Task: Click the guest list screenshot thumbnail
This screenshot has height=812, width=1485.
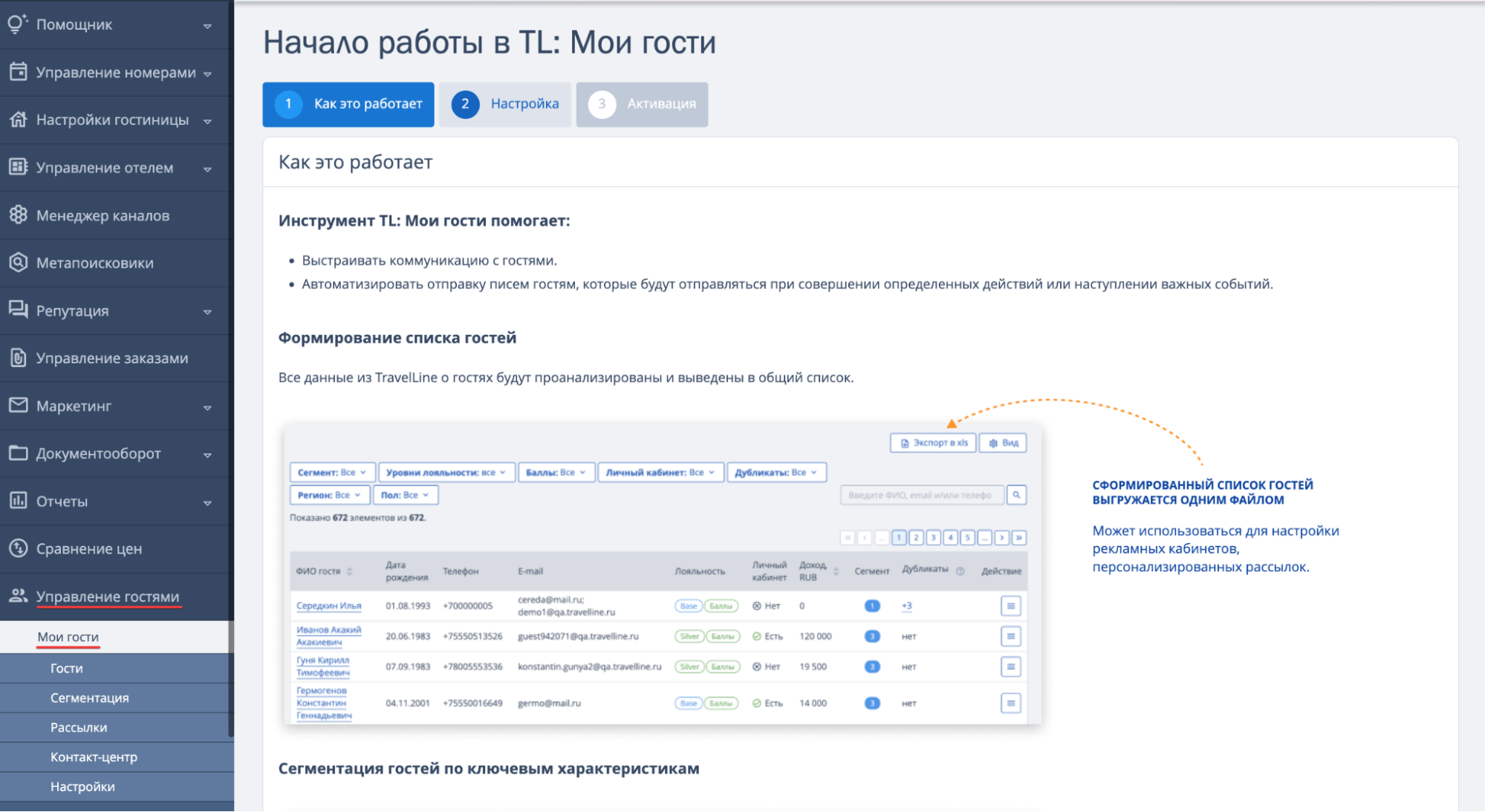Action: (663, 574)
